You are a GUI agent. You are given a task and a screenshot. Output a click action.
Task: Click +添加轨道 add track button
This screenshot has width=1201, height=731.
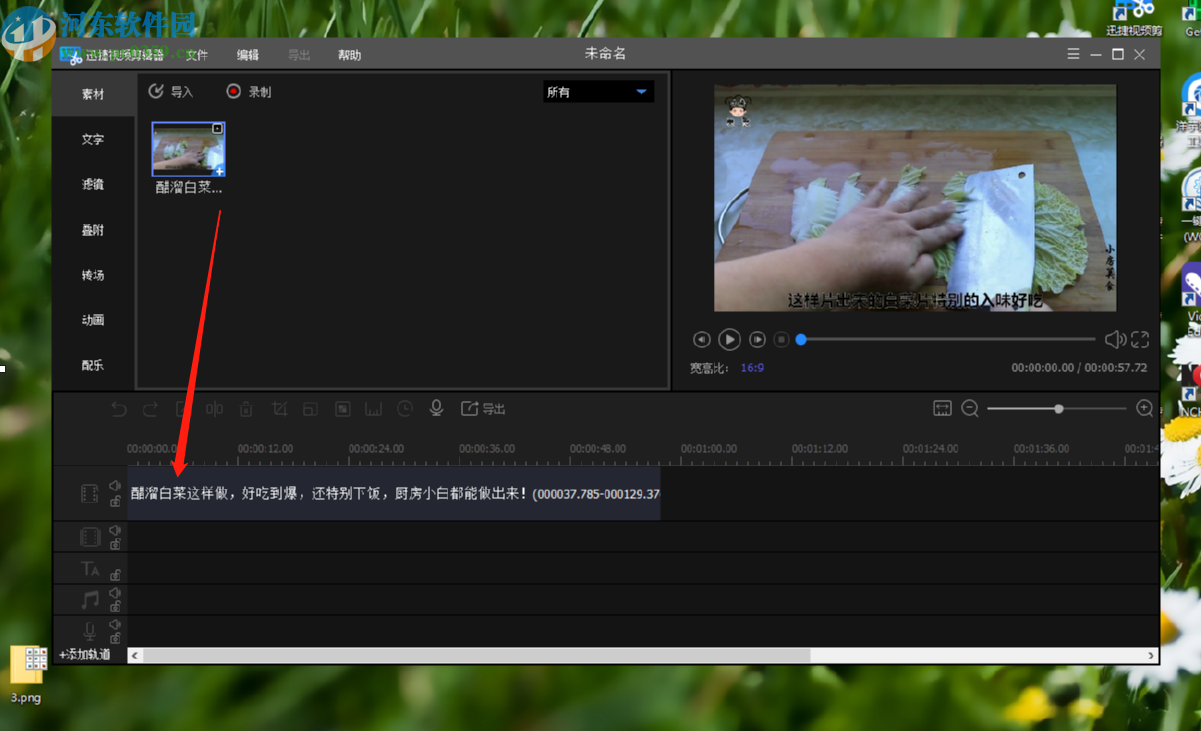pos(85,655)
